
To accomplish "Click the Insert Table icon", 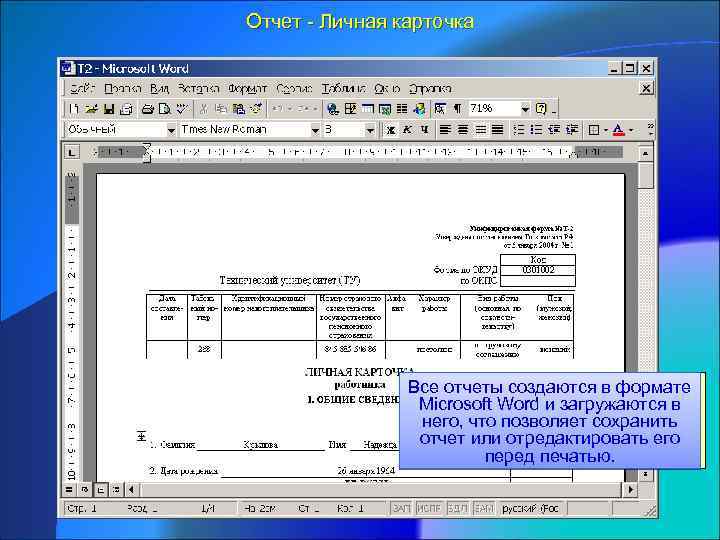I will click(367, 109).
